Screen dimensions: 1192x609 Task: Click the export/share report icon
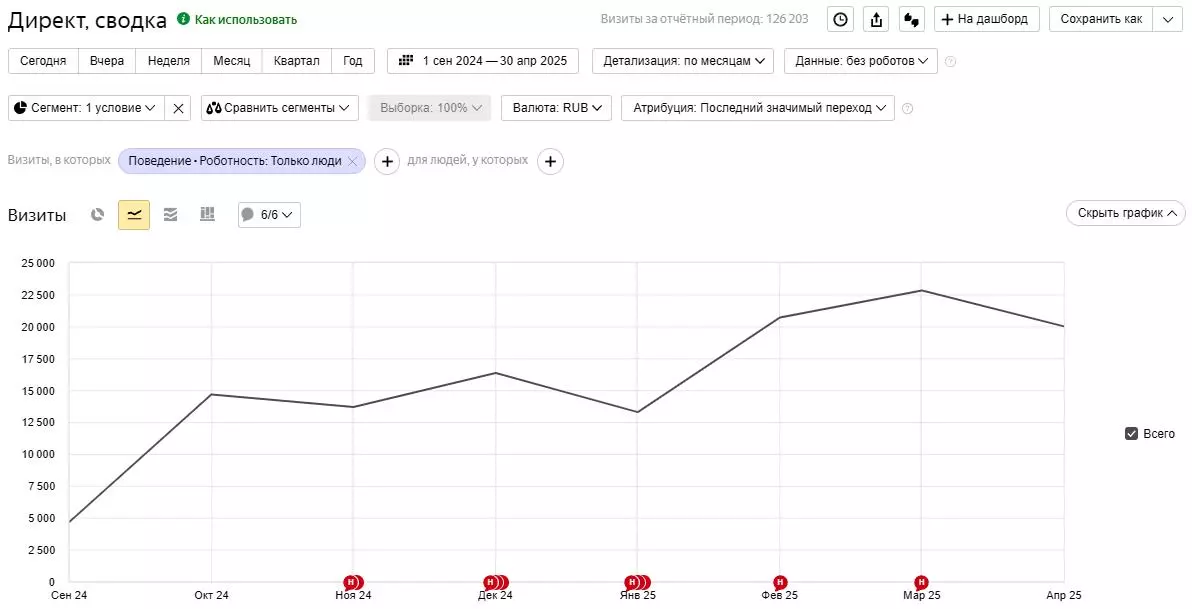(876, 19)
